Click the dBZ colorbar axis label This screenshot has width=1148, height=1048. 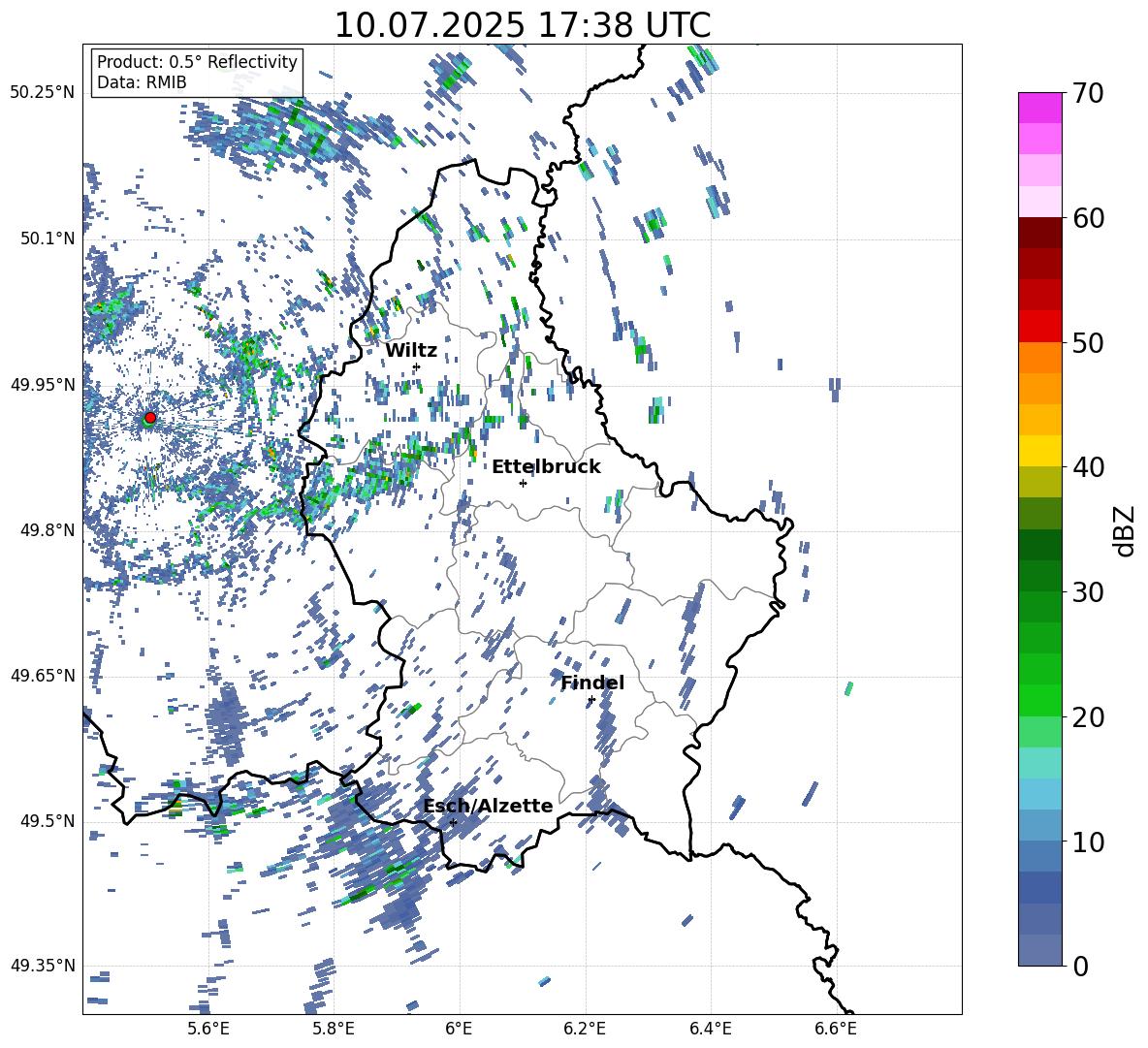(x=1126, y=530)
